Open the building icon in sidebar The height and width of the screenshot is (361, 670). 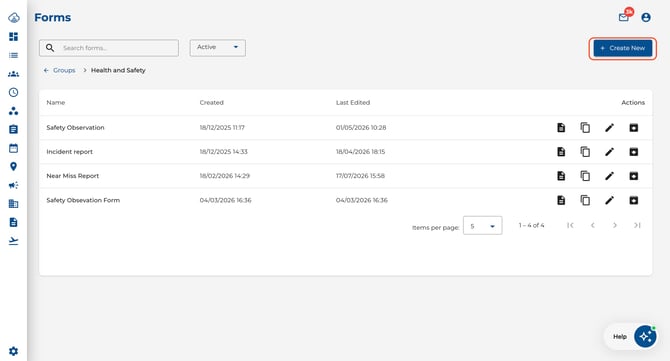tap(14, 204)
